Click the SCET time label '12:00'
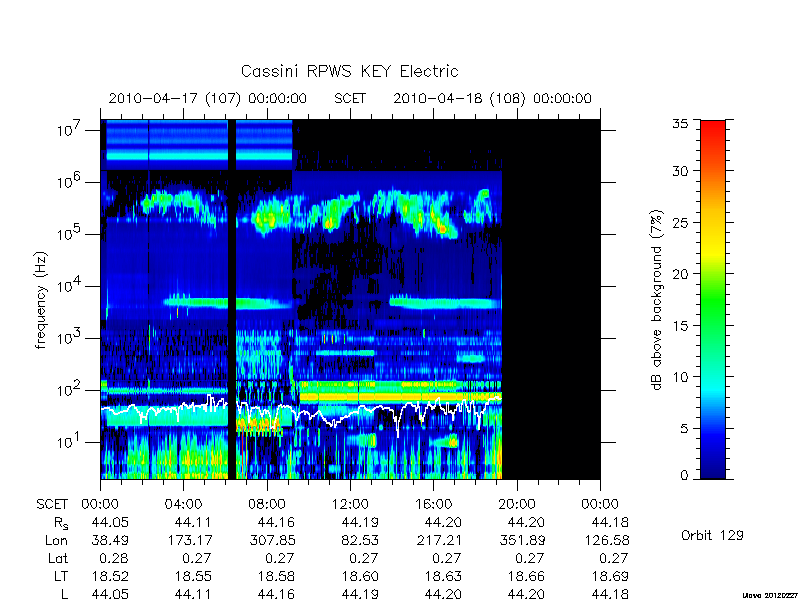800x600 pixels. [350, 504]
